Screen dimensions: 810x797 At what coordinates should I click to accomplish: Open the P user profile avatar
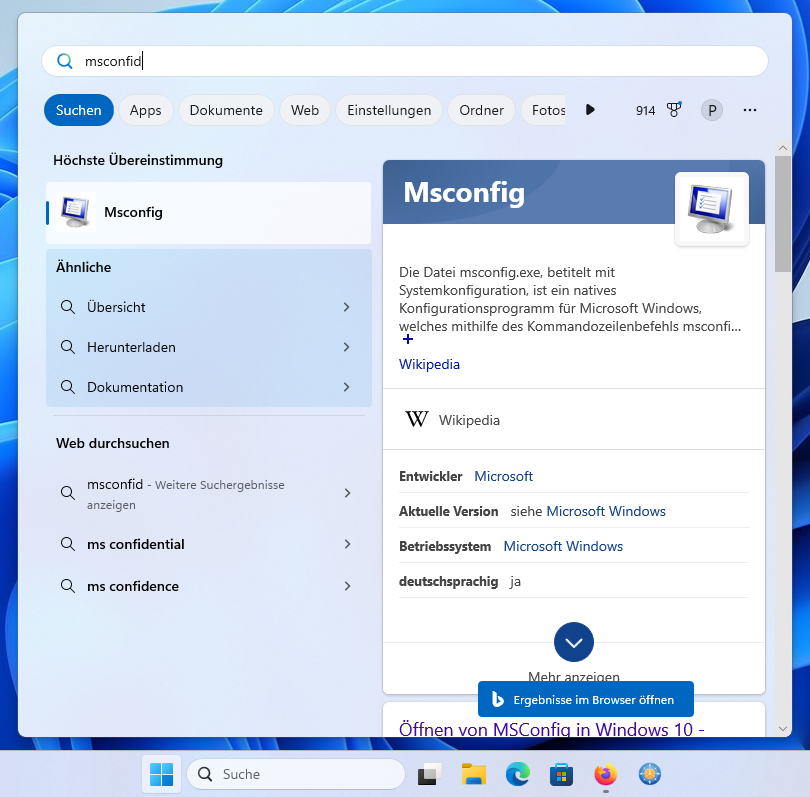[711, 110]
